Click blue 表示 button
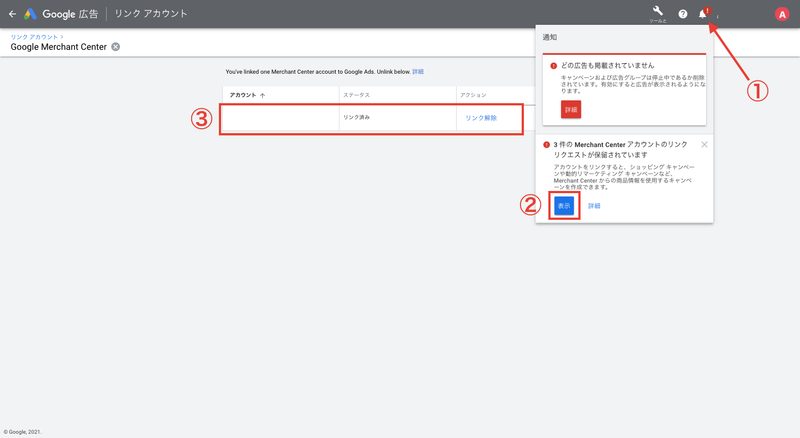This screenshot has height=438, width=800. coord(564,206)
